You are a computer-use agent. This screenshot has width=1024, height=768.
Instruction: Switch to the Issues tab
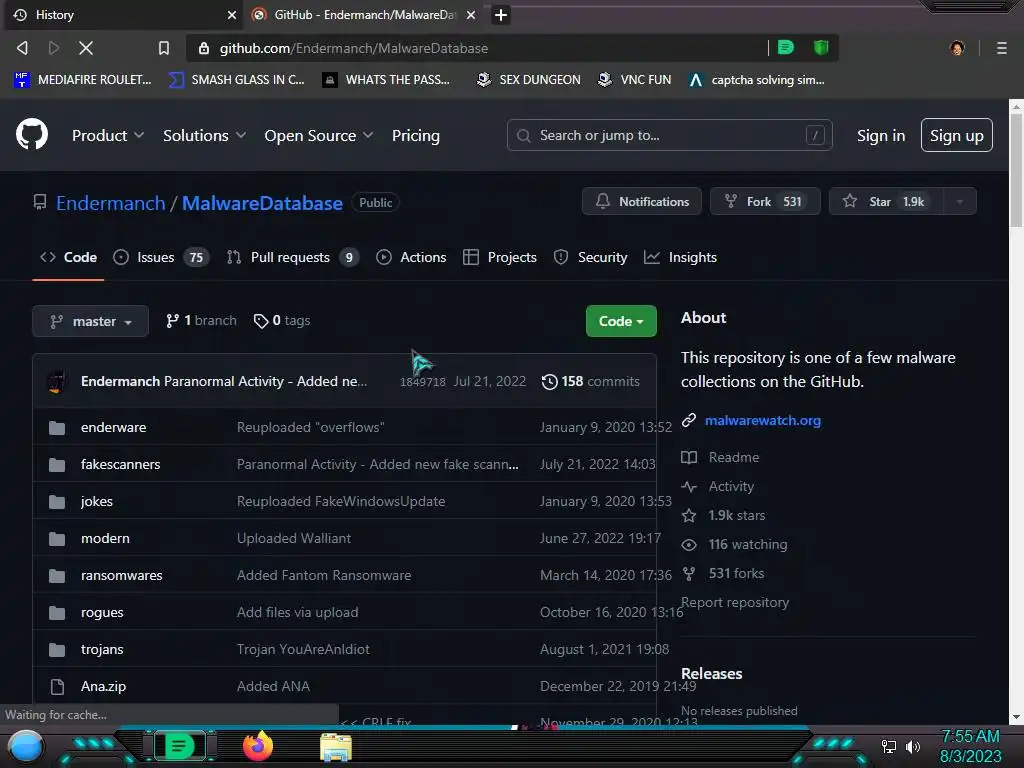pos(161,257)
